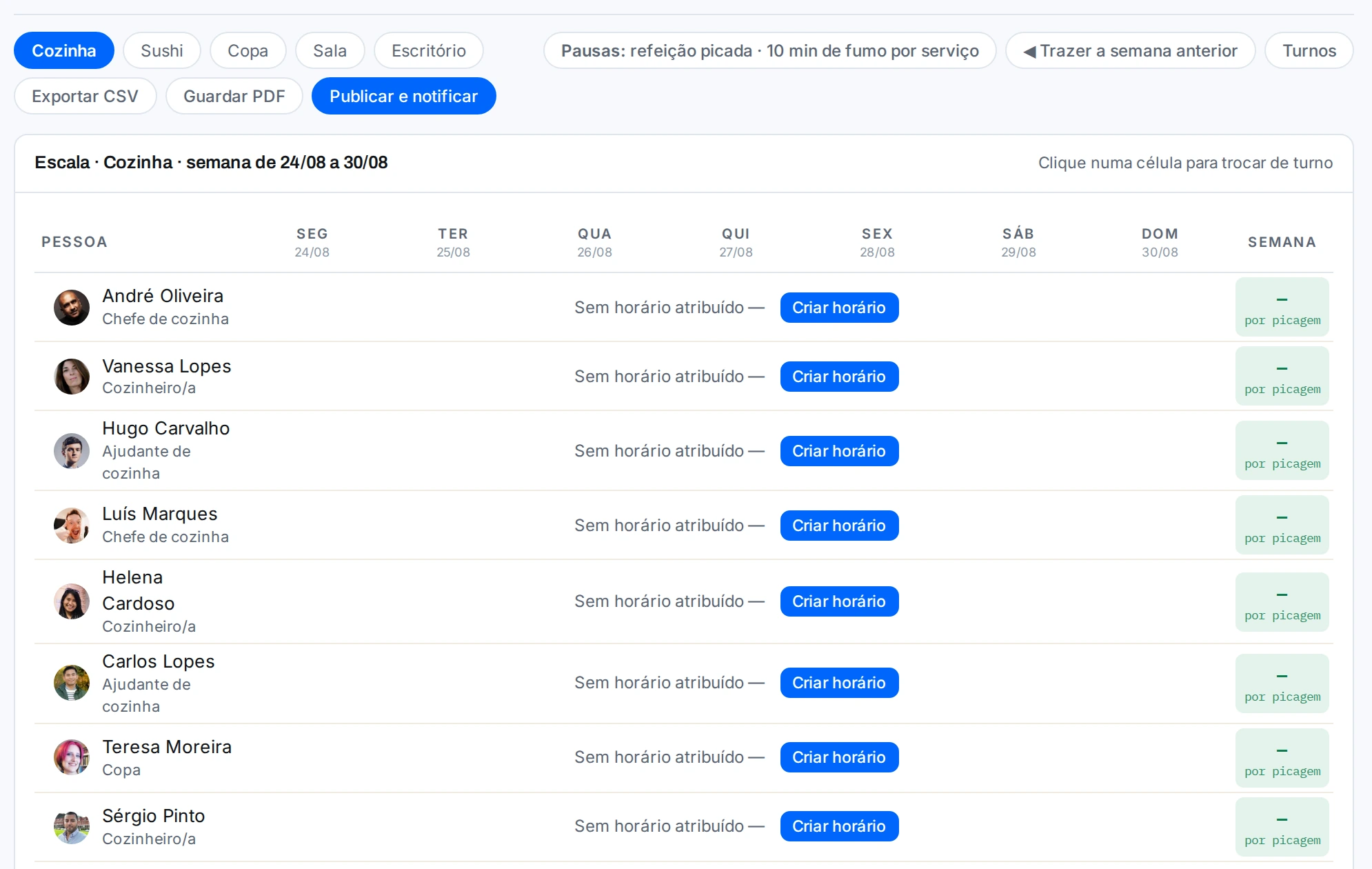Click Hugo Carvalho's avatar photo
The image size is (1372, 869).
pos(72,451)
